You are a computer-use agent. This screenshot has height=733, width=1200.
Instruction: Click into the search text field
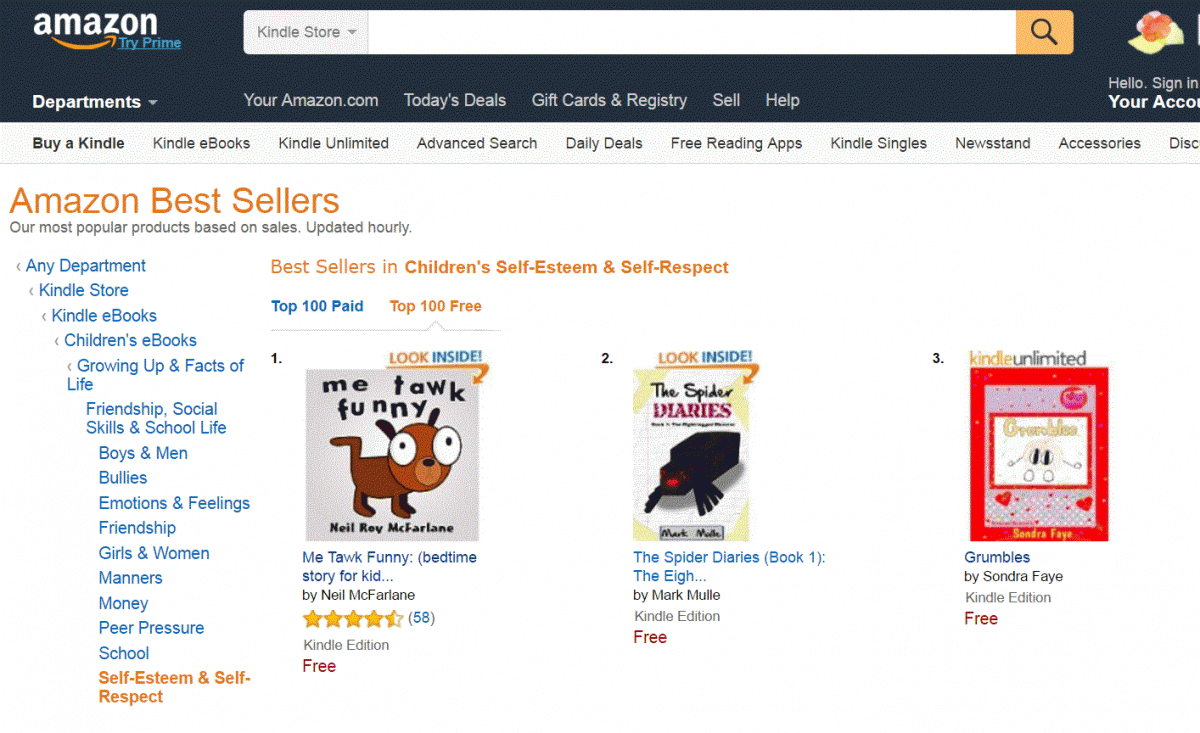click(690, 32)
